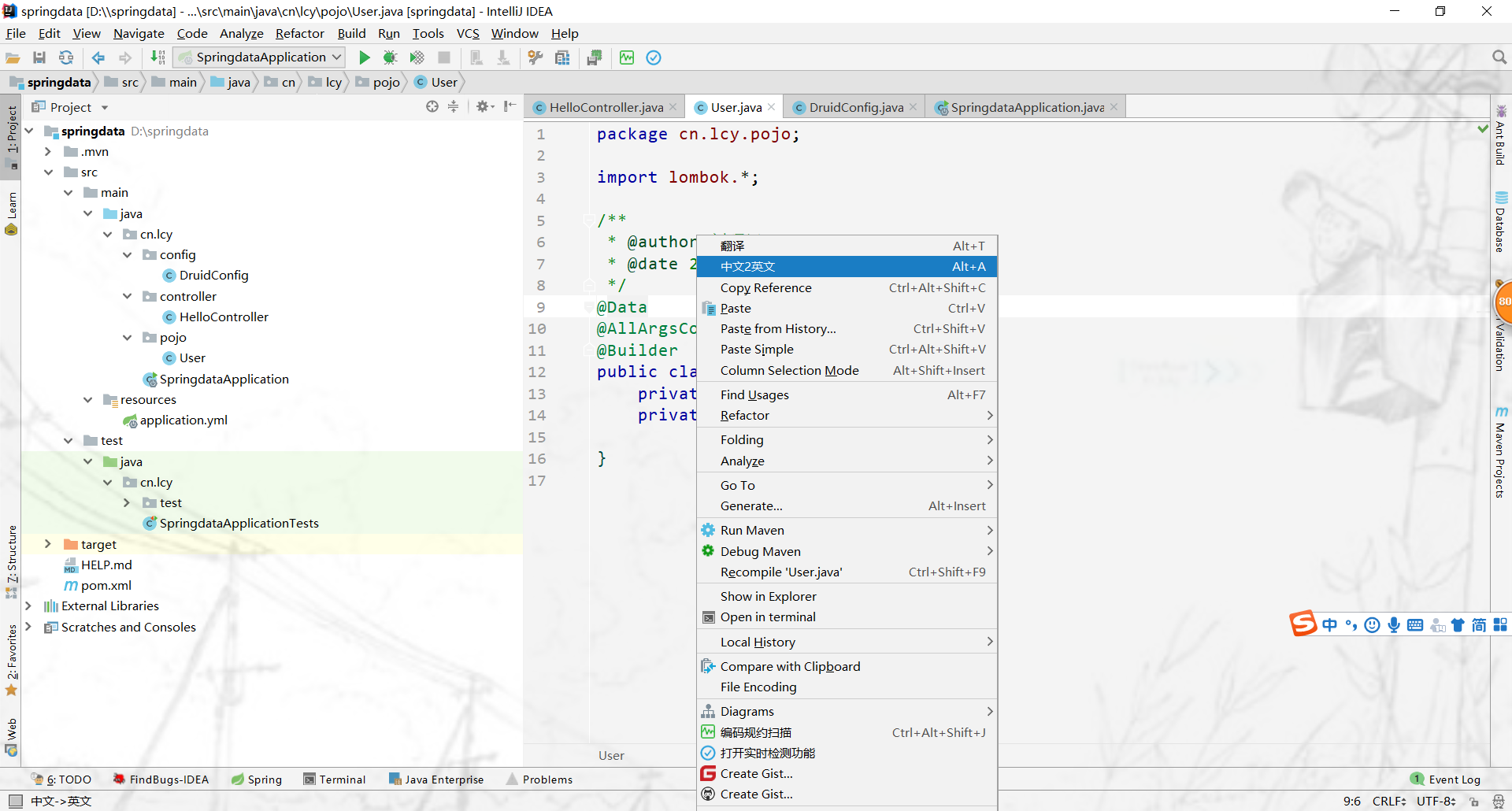Open Search Everywhere magnifier icon

pos(1499,57)
